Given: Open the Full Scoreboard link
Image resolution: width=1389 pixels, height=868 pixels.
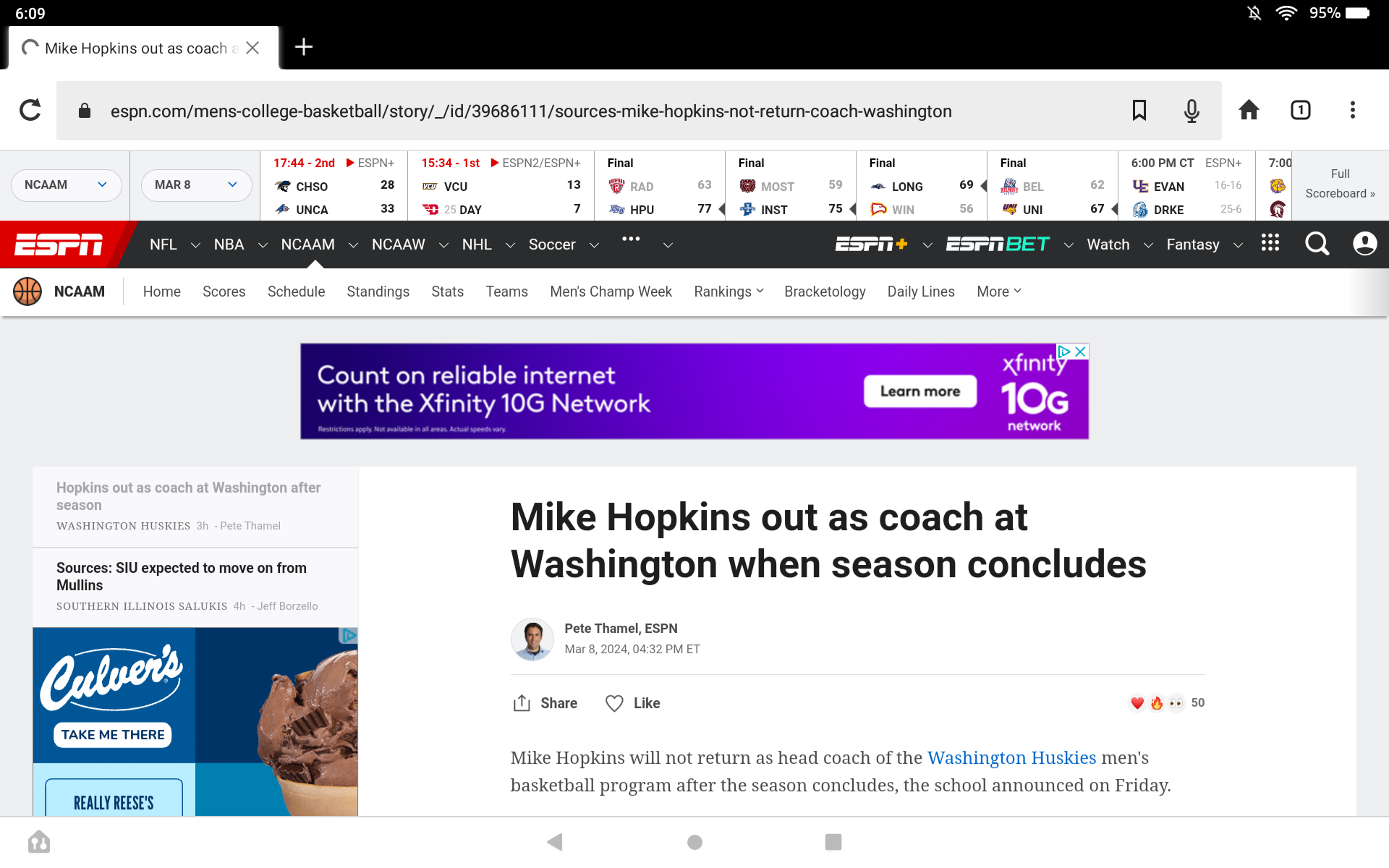Looking at the screenshot, I should (1340, 184).
